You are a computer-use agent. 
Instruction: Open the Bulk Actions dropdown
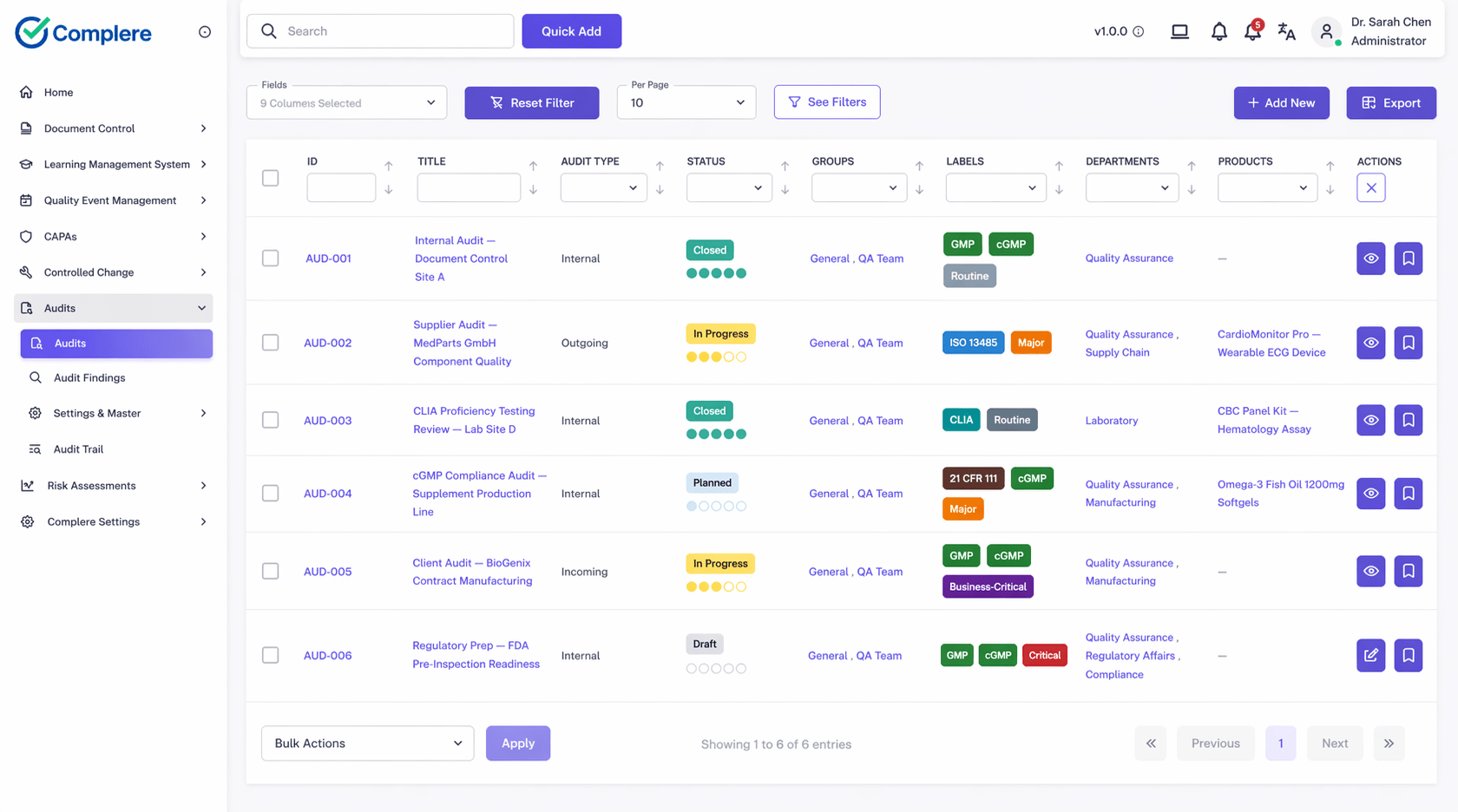pyautogui.click(x=367, y=743)
